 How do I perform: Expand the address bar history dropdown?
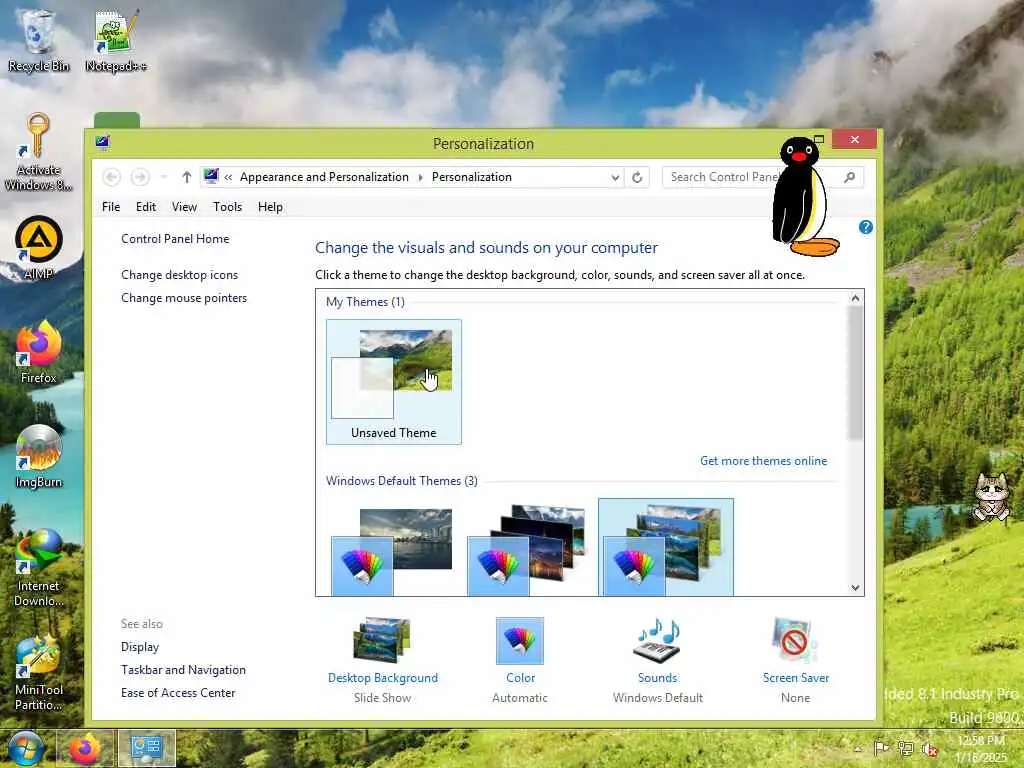[x=615, y=178]
